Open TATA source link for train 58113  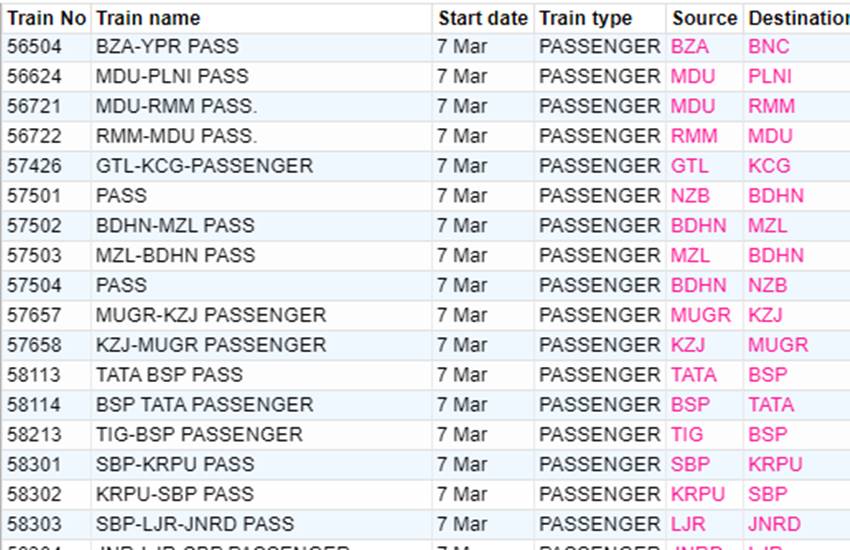pos(694,375)
